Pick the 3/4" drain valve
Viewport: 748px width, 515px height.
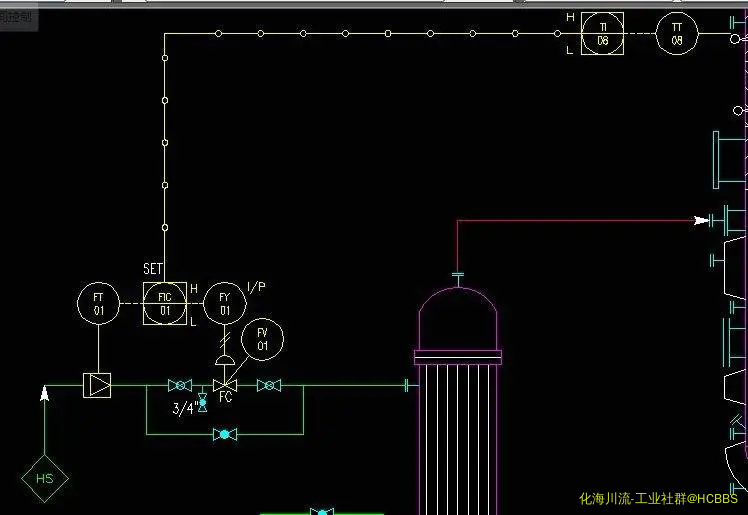pyautogui.click(x=202, y=402)
